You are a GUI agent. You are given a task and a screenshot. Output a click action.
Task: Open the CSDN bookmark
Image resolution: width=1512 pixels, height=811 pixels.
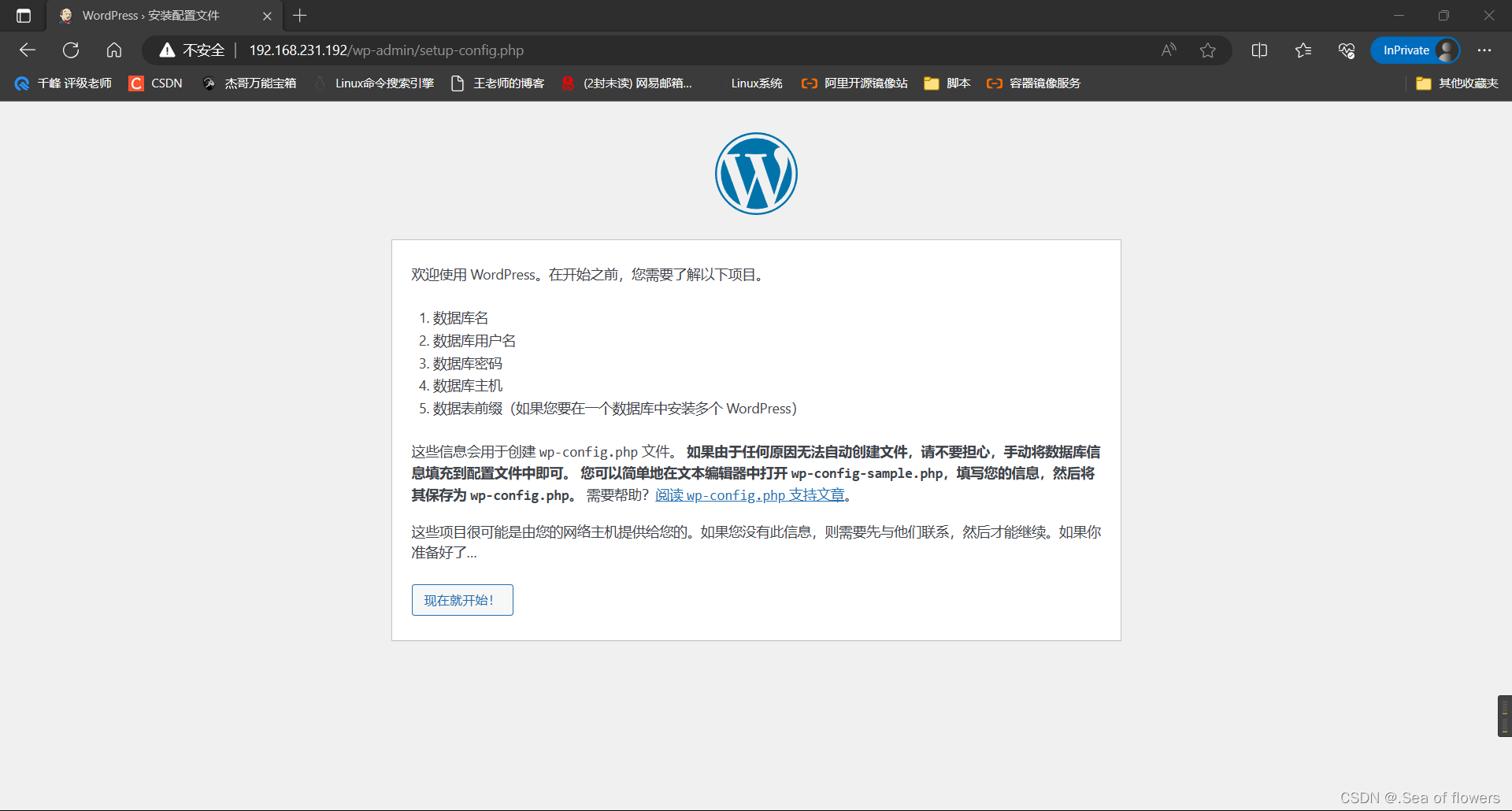(x=156, y=83)
